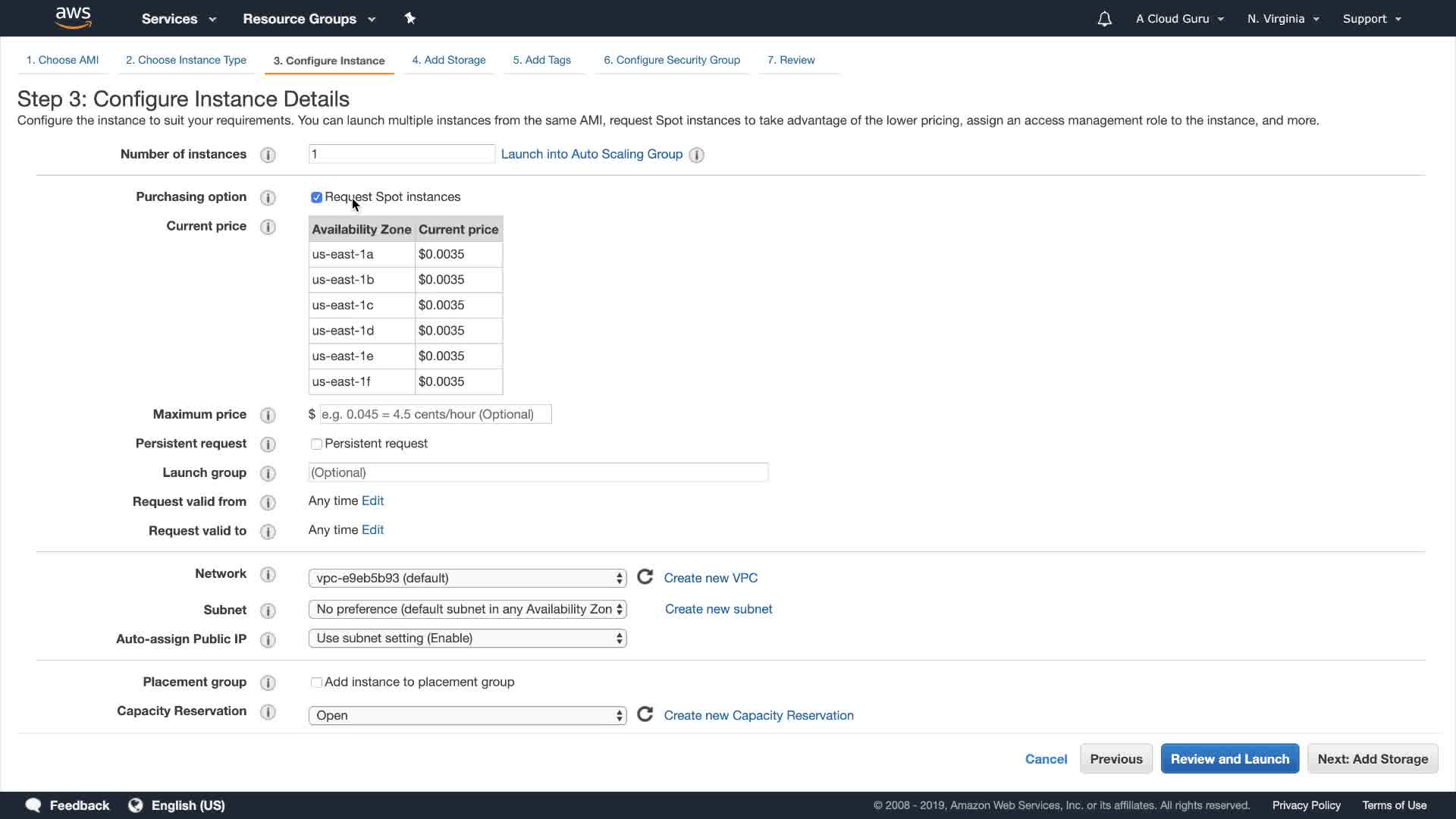Enable the Persistent request checkbox
Viewport: 1456px width, 819px height.
tap(316, 444)
